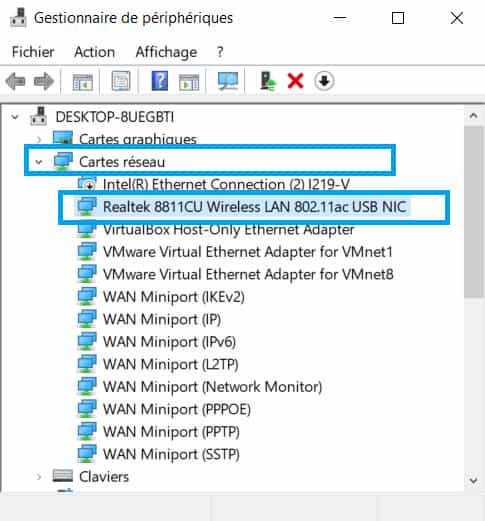Select Intel(R) Ethernet Connection (2) I219-V
The height and width of the screenshot is (521, 485).
point(226,184)
